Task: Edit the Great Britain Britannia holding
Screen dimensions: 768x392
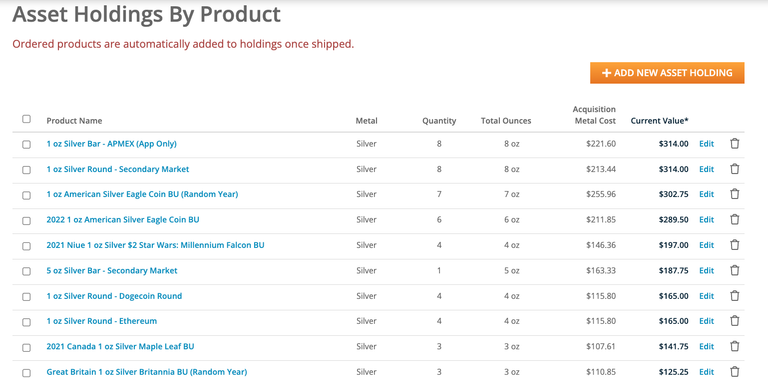Action: coord(706,372)
